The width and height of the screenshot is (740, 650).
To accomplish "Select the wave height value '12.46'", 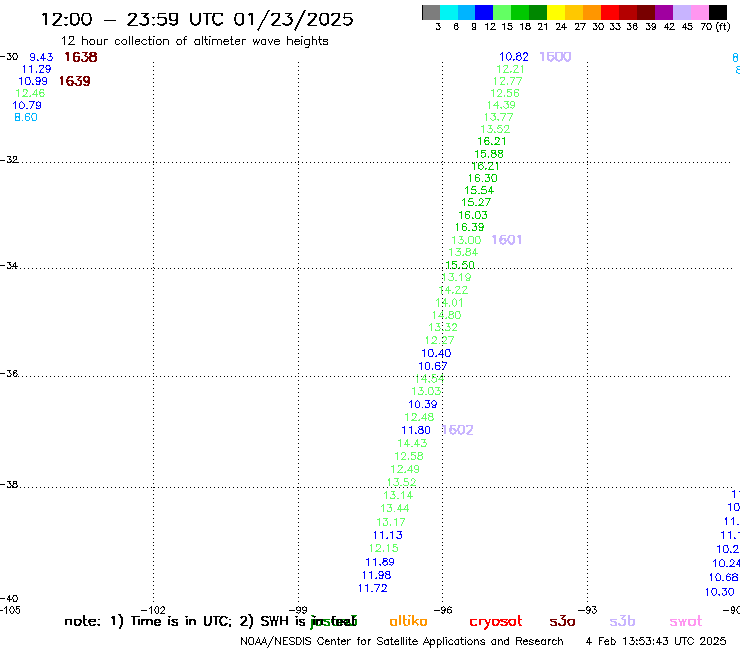I will click(30, 93).
